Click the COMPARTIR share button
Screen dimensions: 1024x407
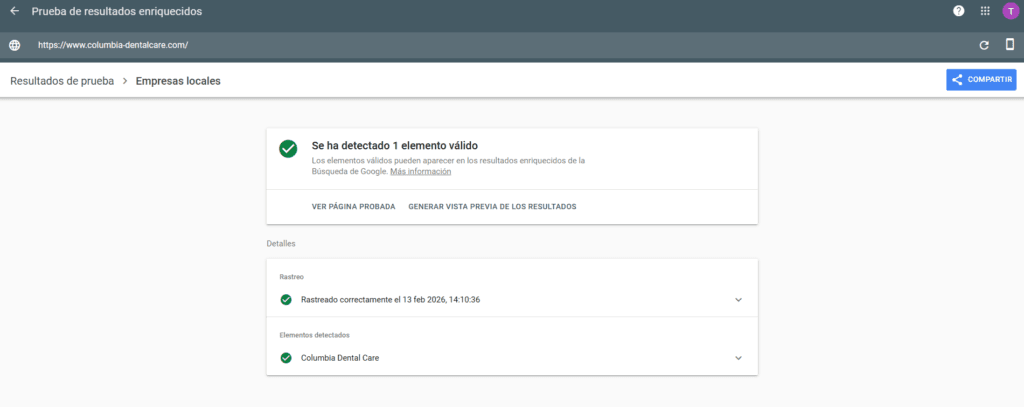coord(981,80)
